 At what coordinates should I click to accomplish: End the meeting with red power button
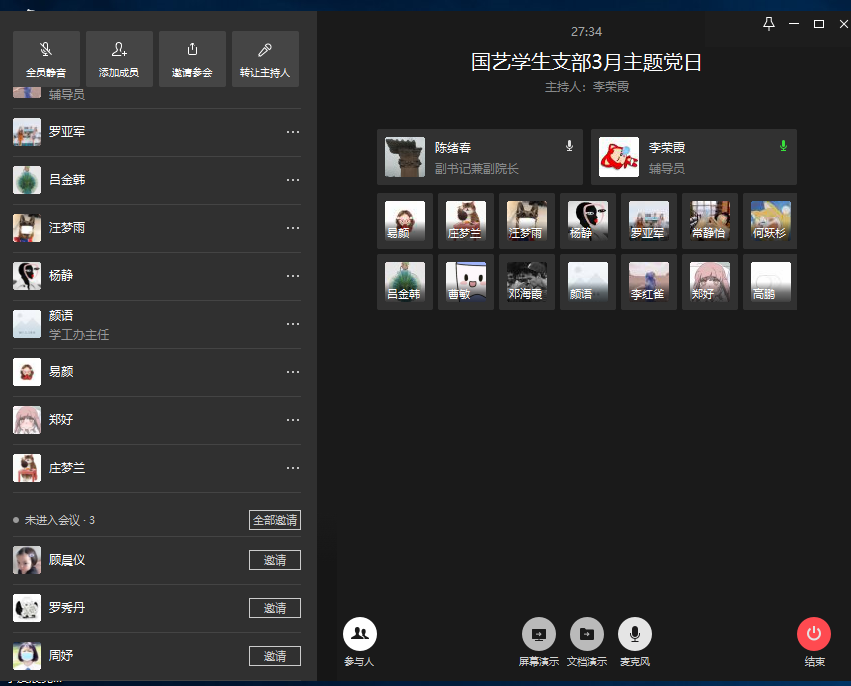click(x=814, y=634)
